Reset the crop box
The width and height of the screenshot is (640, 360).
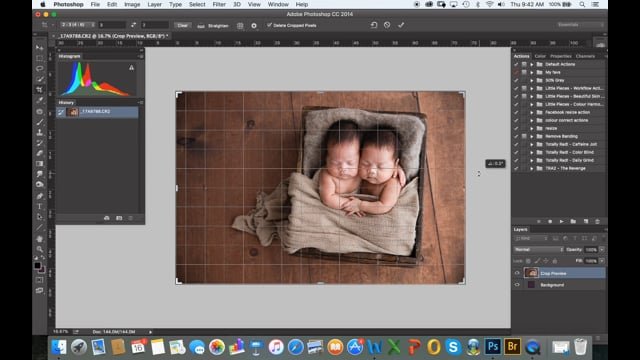[373, 25]
